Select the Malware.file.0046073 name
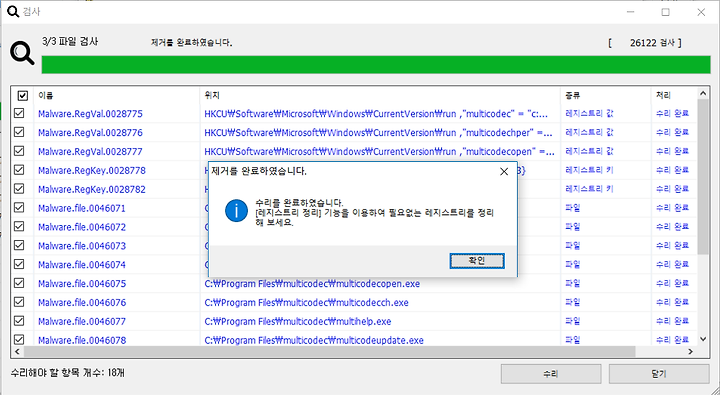The width and height of the screenshot is (720, 395). coord(82,246)
